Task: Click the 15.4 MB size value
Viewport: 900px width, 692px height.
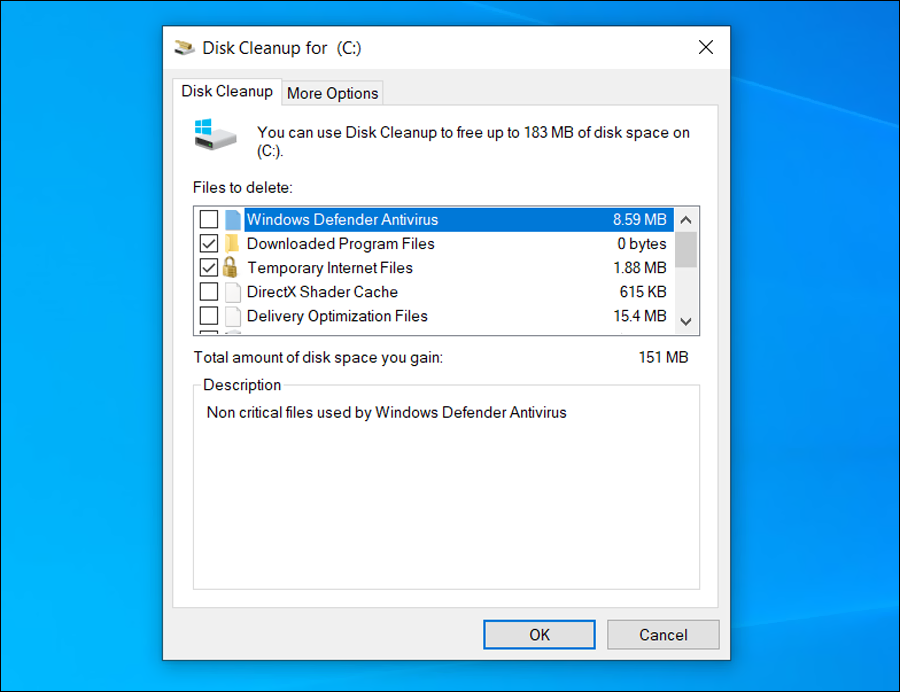Action: pyautogui.click(x=639, y=316)
